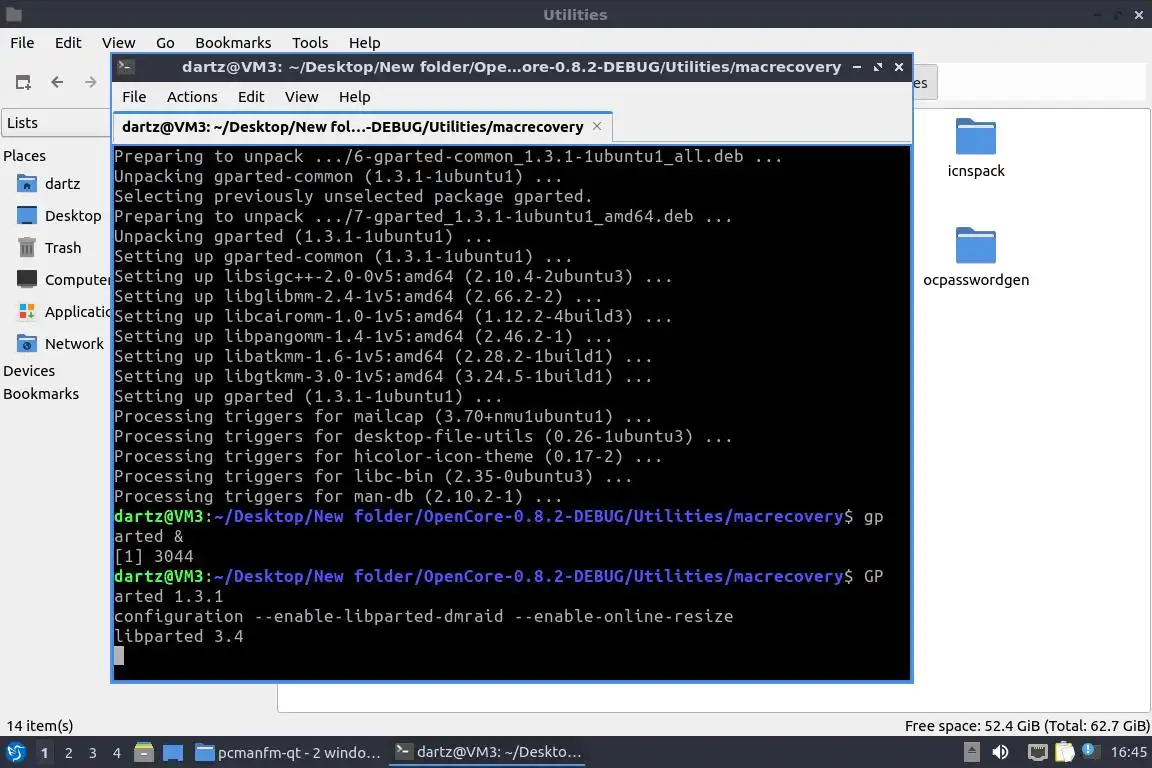Click the 14 item(s) status text
The image size is (1152, 768).
click(40, 726)
